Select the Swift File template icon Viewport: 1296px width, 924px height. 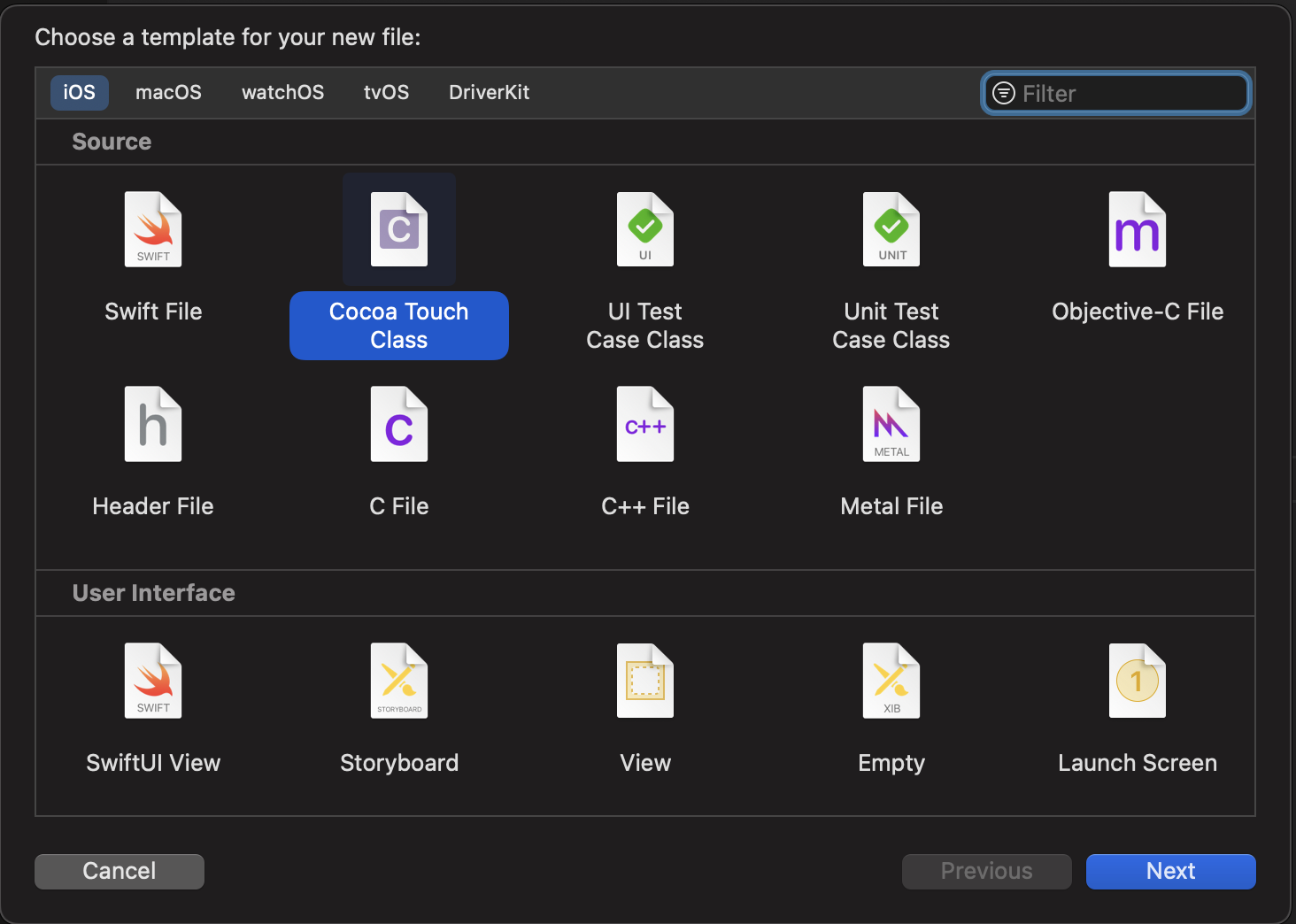tap(153, 229)
